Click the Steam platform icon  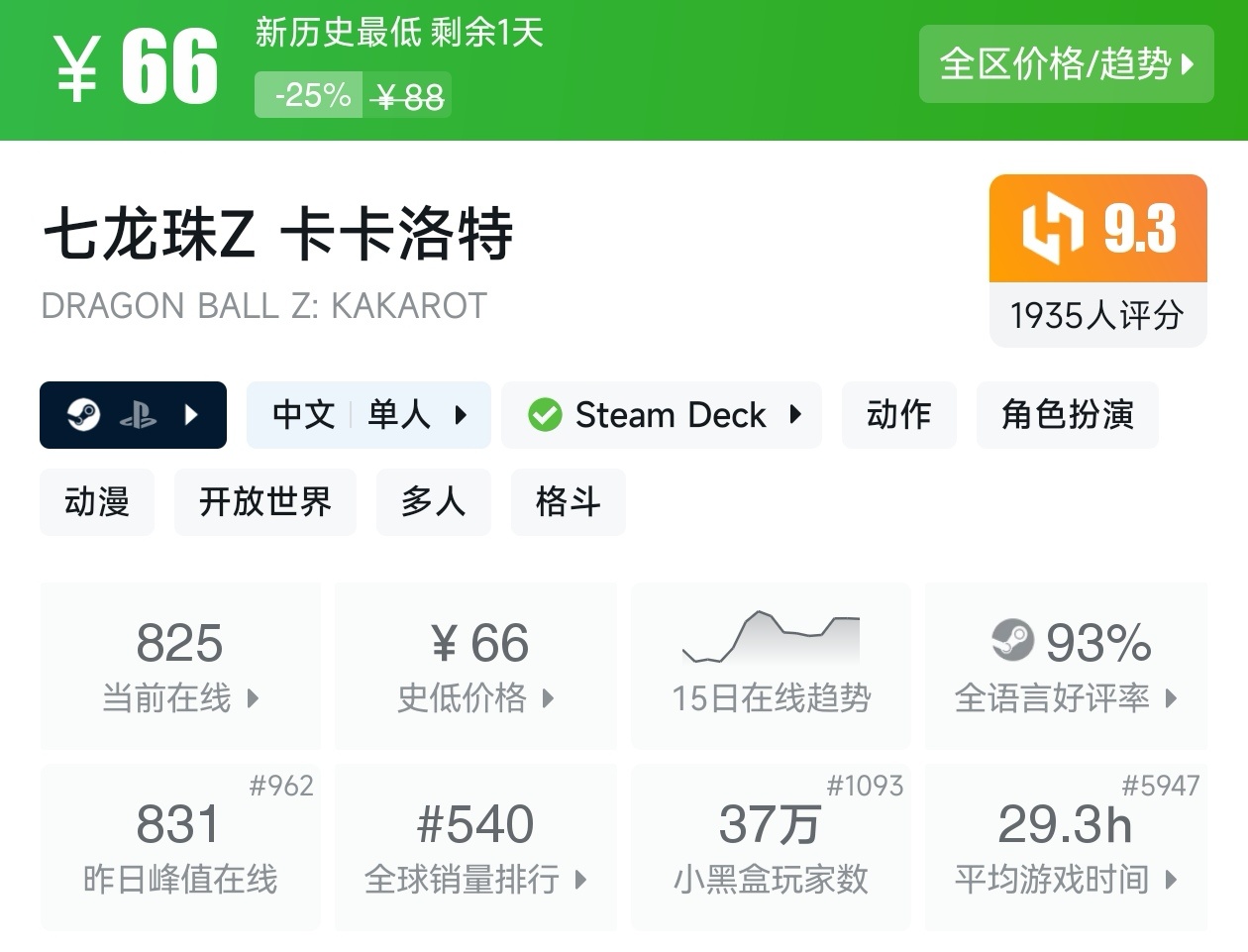point(84,414)
